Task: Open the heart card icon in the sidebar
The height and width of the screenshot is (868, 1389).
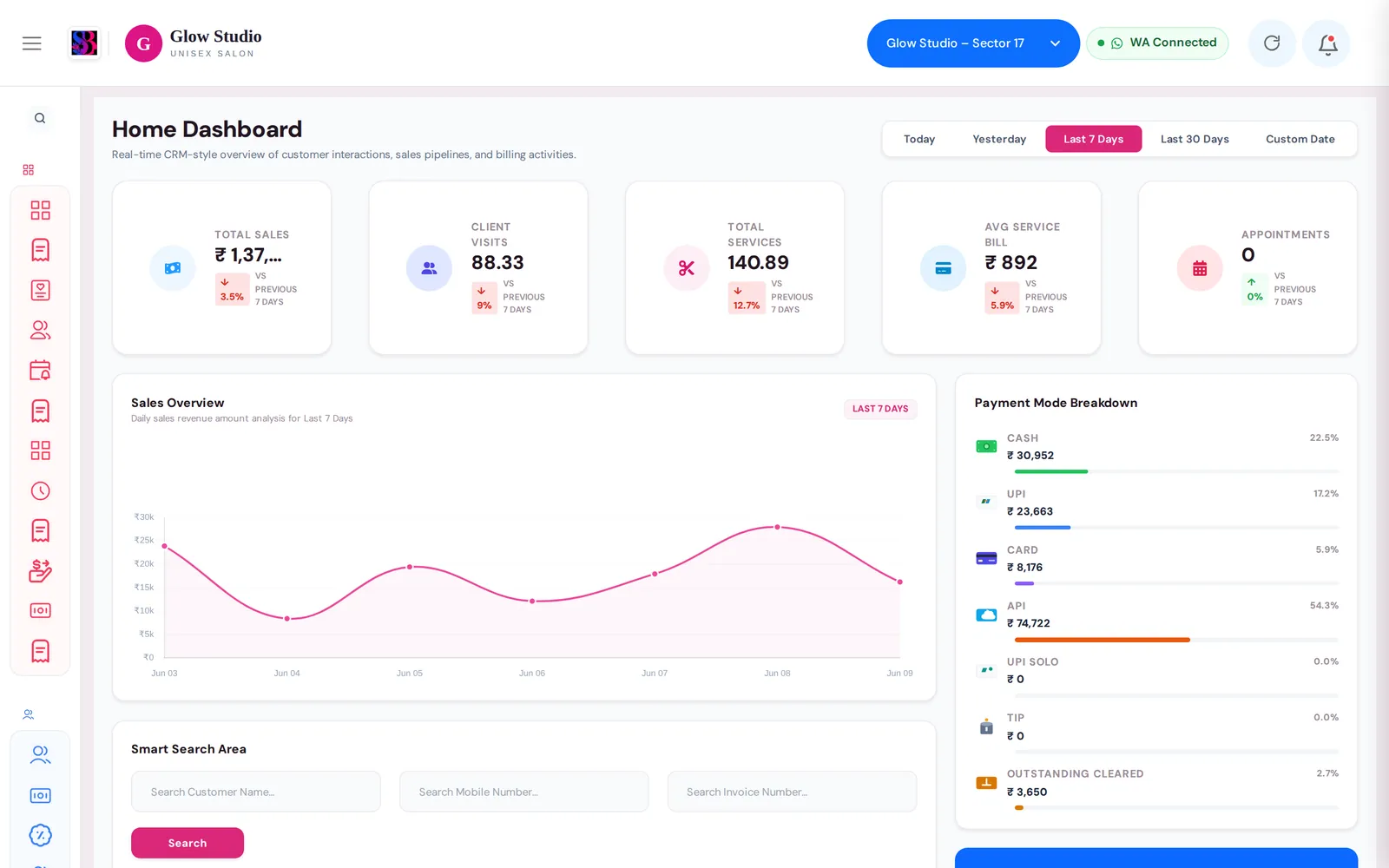Action: (40, 290)
